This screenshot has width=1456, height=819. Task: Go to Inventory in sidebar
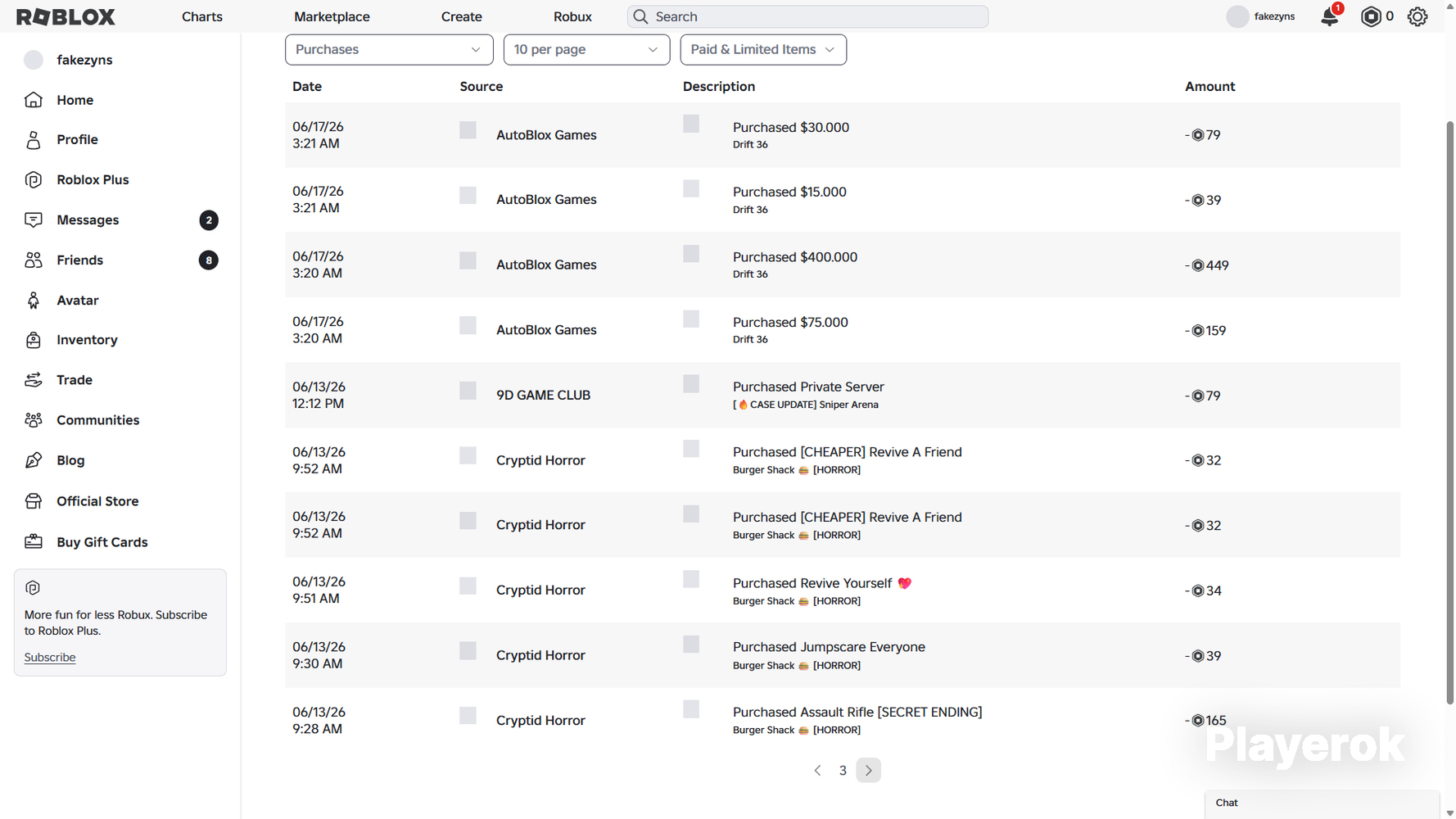click(87, 340)
